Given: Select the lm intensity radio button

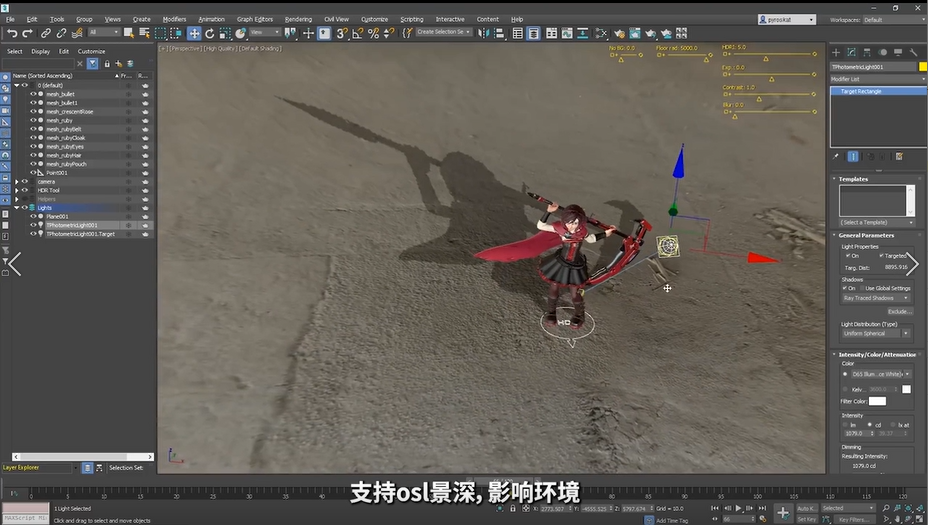Looking at the screenshot, I should coord(845,425).
